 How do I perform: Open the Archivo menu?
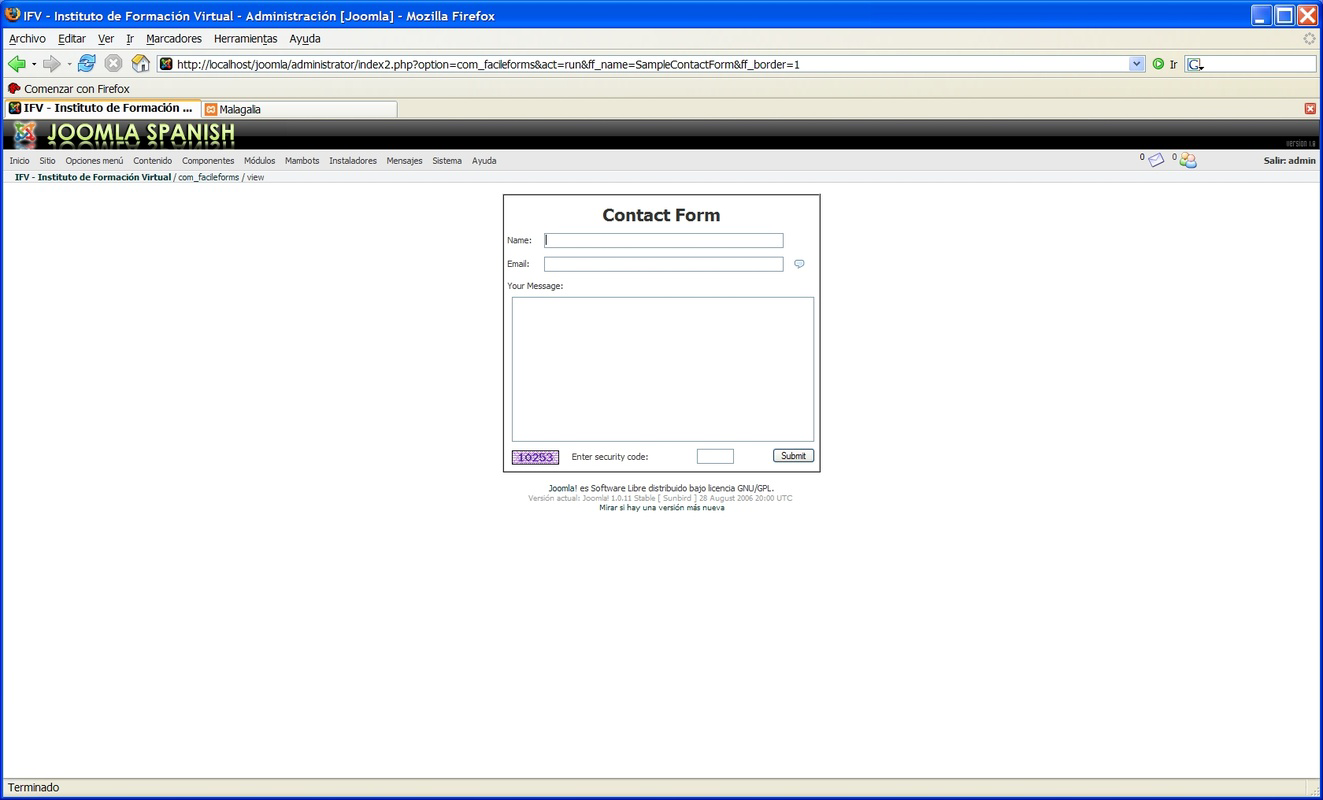point(27,39)
